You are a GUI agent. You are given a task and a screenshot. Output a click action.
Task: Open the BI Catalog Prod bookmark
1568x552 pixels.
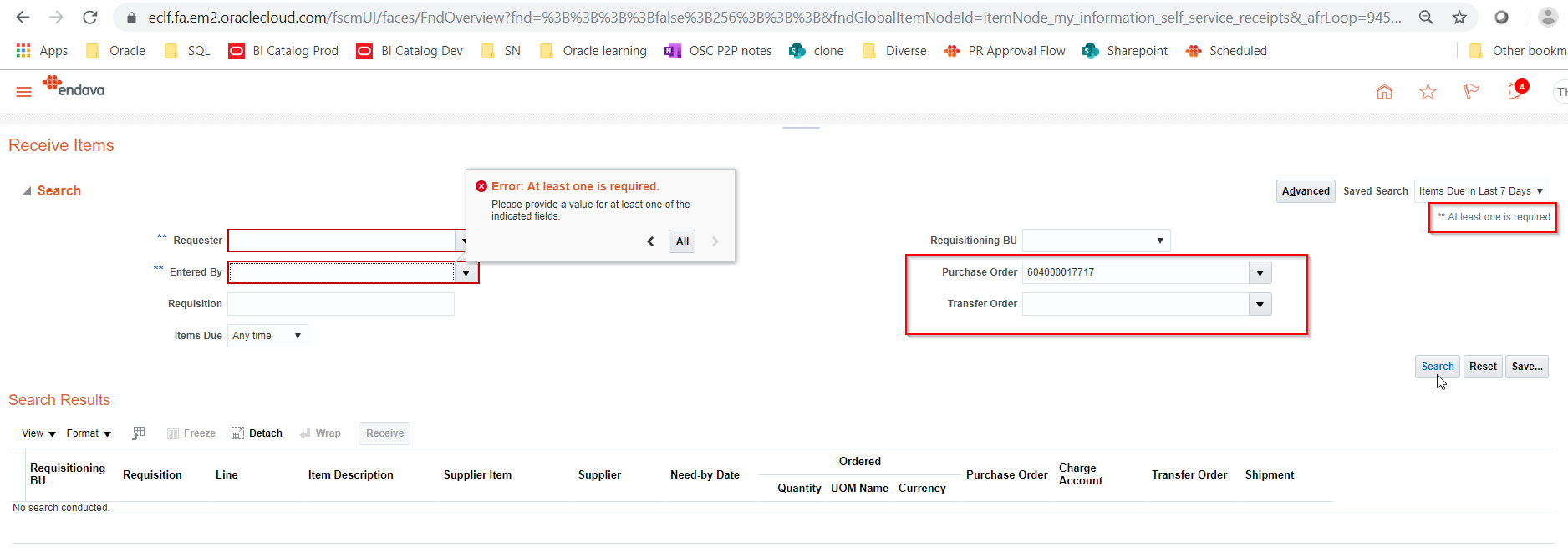pyautogui.click(x=284, y=51)
